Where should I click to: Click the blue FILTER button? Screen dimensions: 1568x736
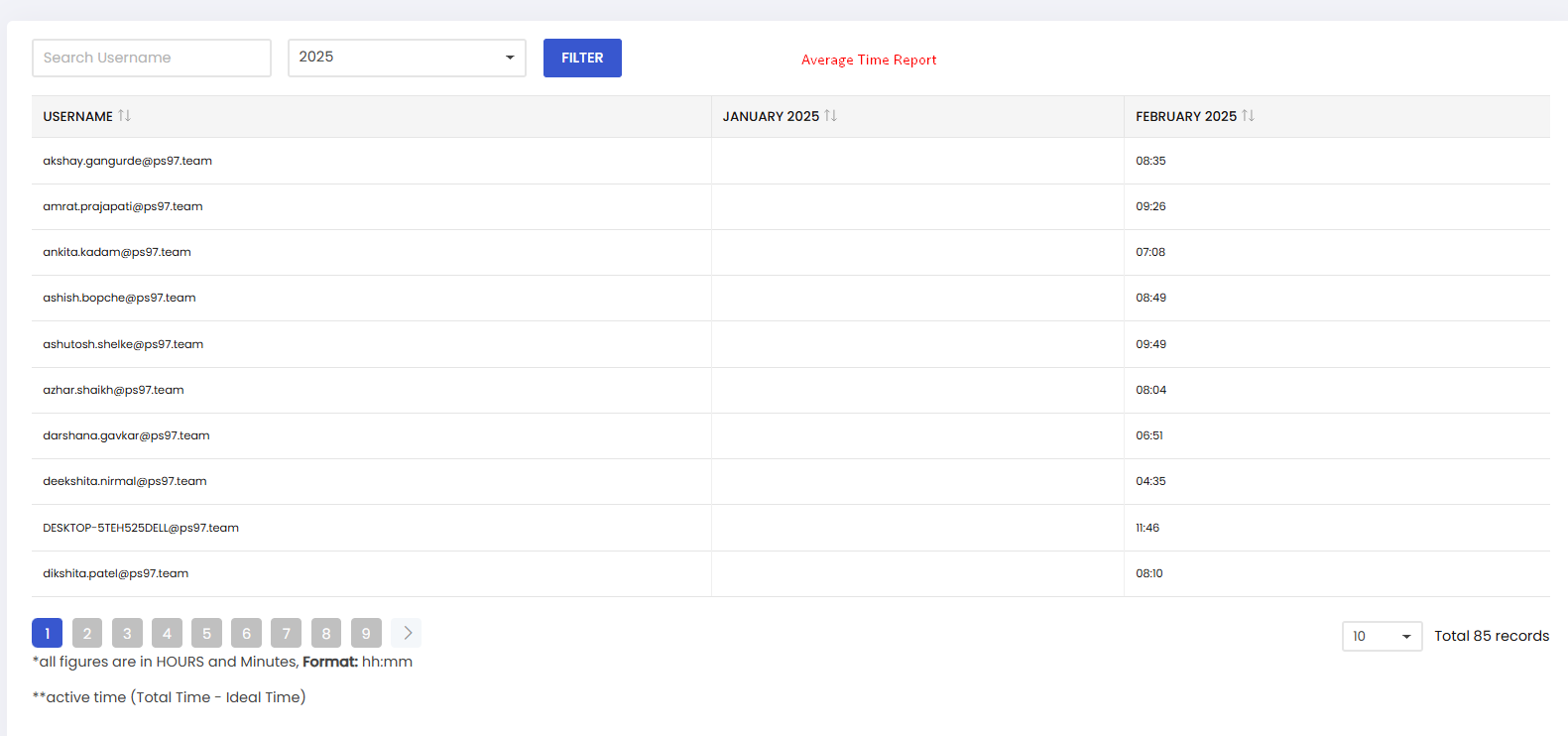(x=582, y=58)
